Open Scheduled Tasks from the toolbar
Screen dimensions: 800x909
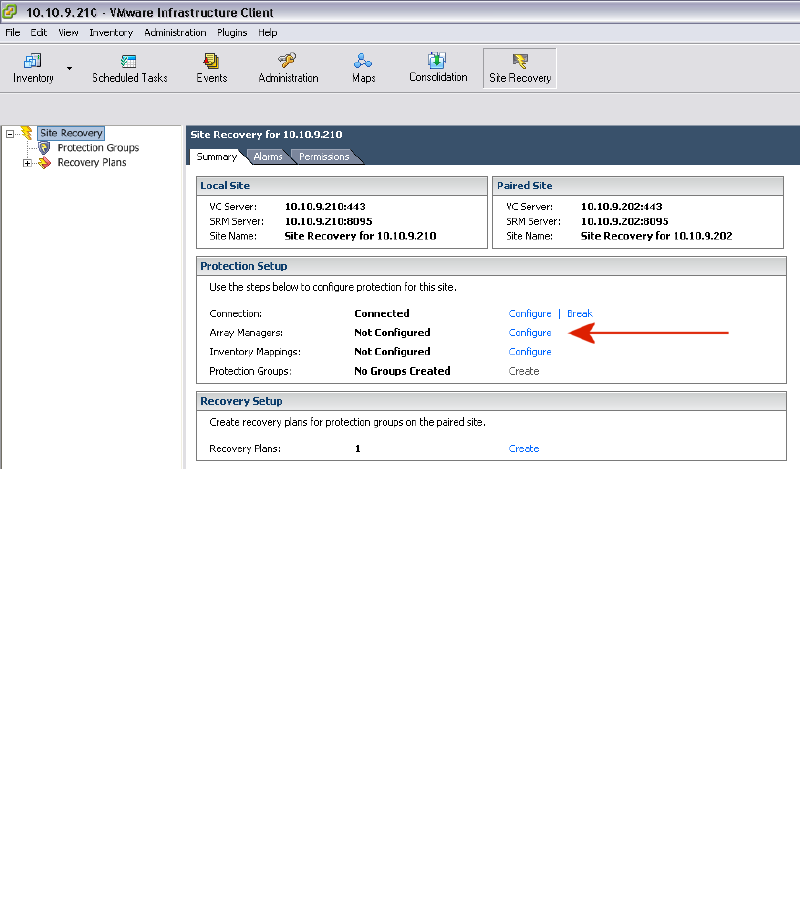129,61
